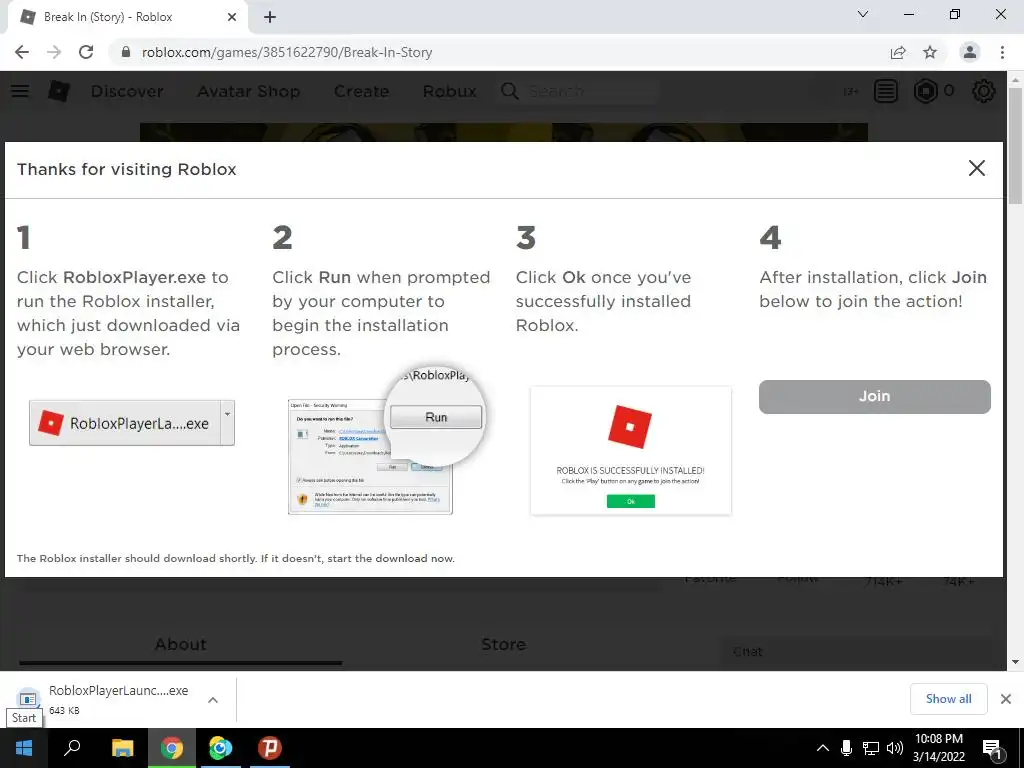Screen dimensions: 1024x768
Task: Open the Roblox notifications feed icon
Action: (x=886, y=91)
